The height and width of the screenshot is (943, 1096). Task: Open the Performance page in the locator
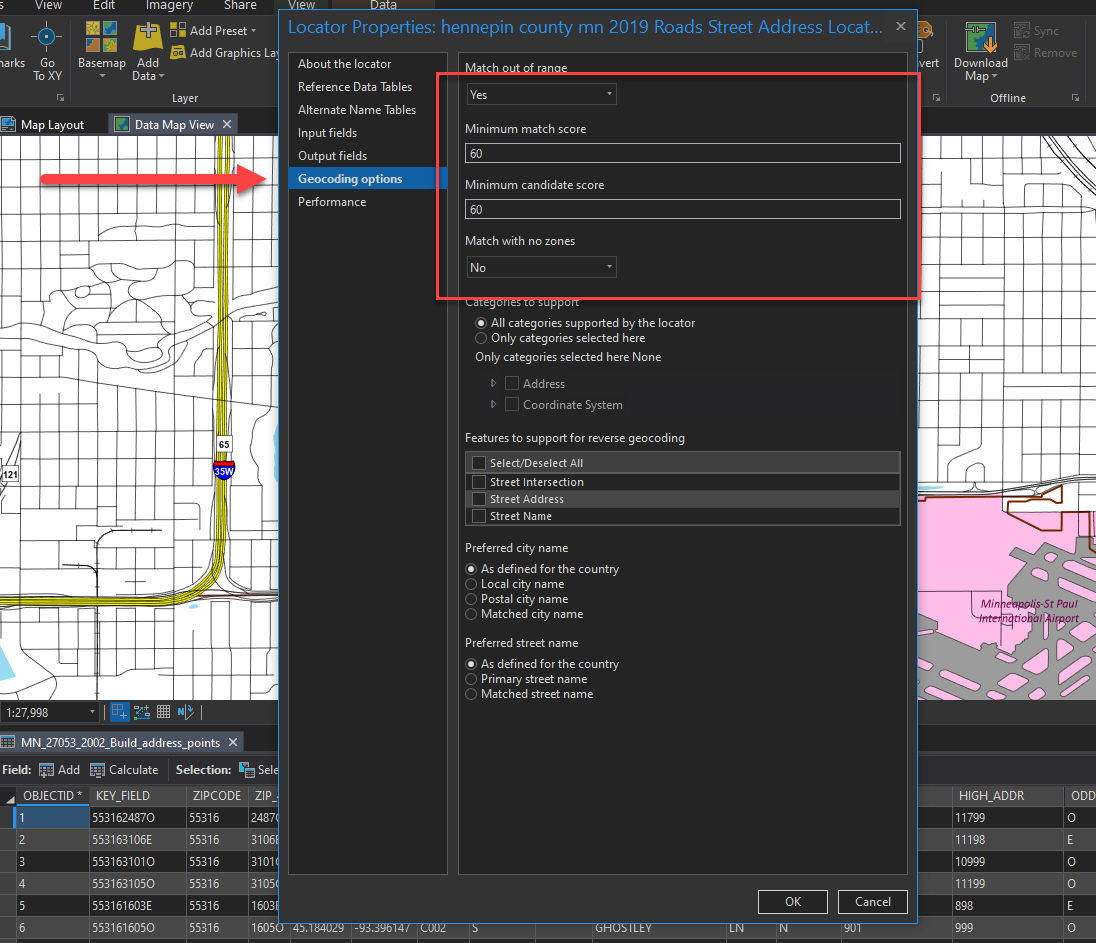(x=332, y=202)
